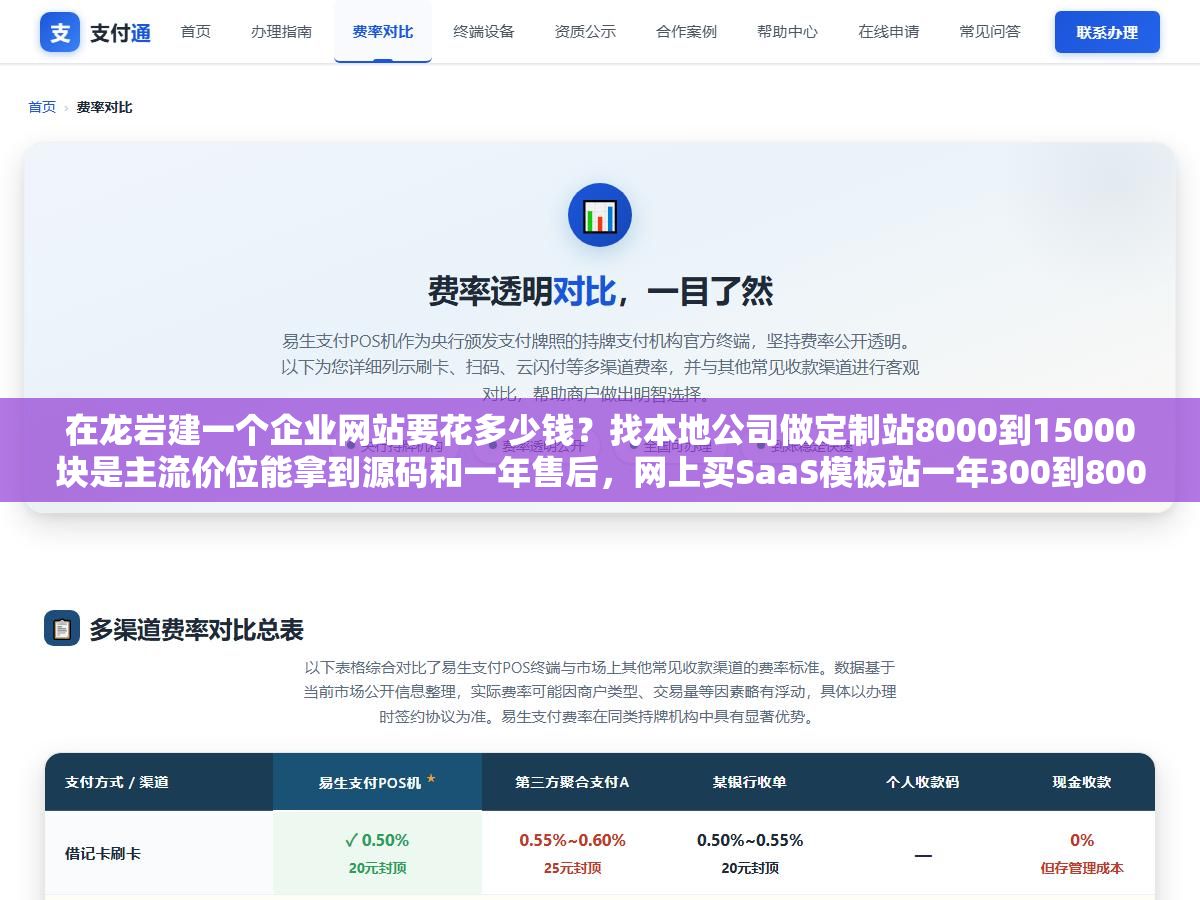
Task: Click the 但存管理成本 note
Action: [1082, 868]
